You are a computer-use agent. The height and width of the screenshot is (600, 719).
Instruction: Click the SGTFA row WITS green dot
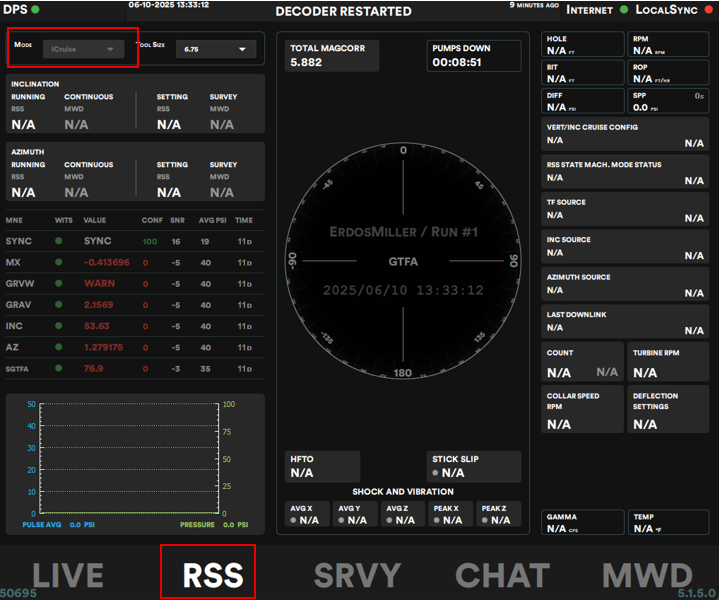click(59, 367)
